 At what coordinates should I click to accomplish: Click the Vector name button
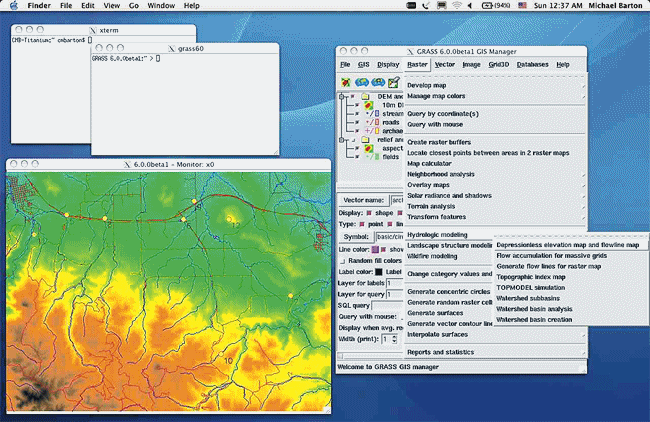[x=364, y=200]
